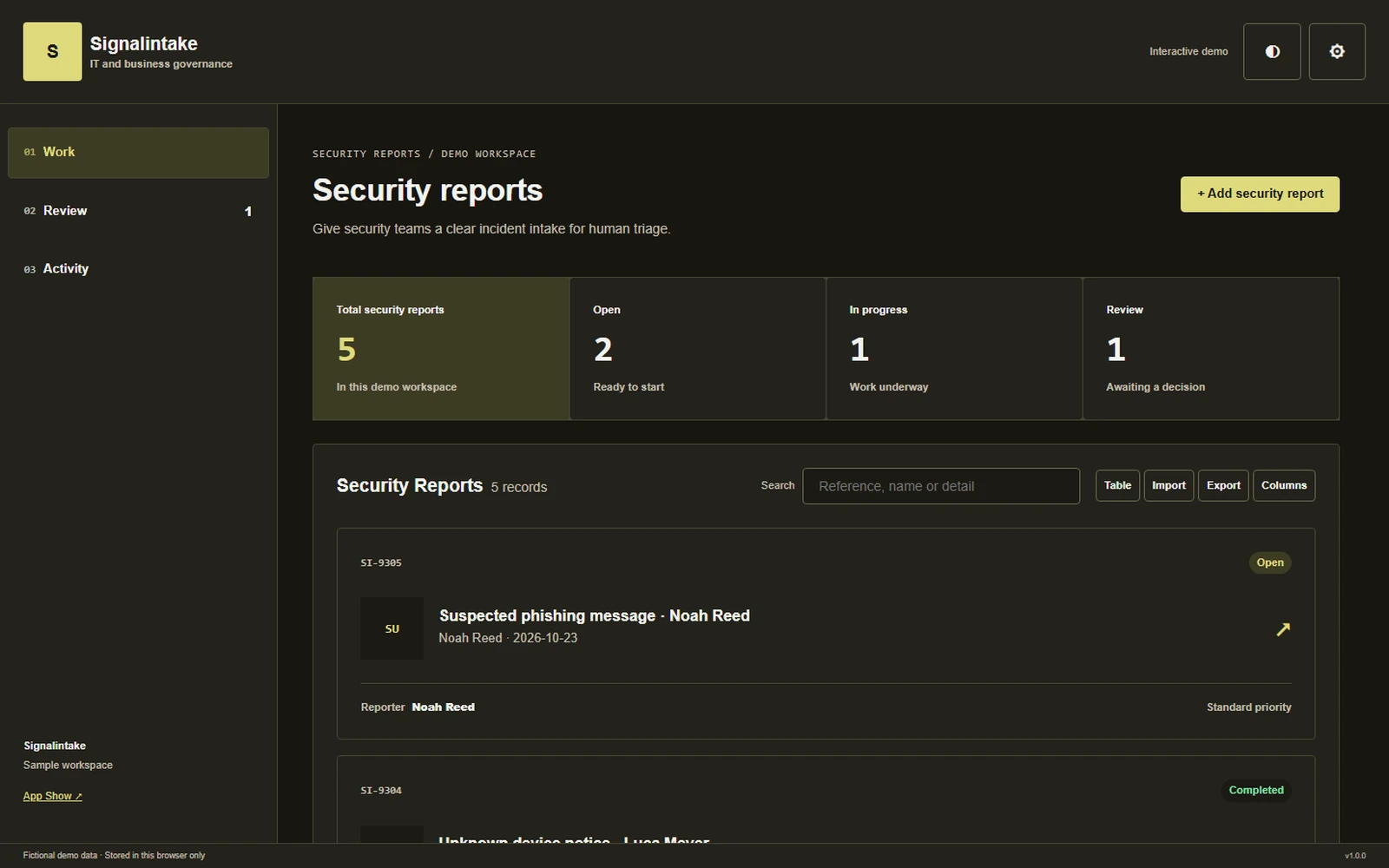Open SI-9305 via the arrow icon

click(1283, 629)
